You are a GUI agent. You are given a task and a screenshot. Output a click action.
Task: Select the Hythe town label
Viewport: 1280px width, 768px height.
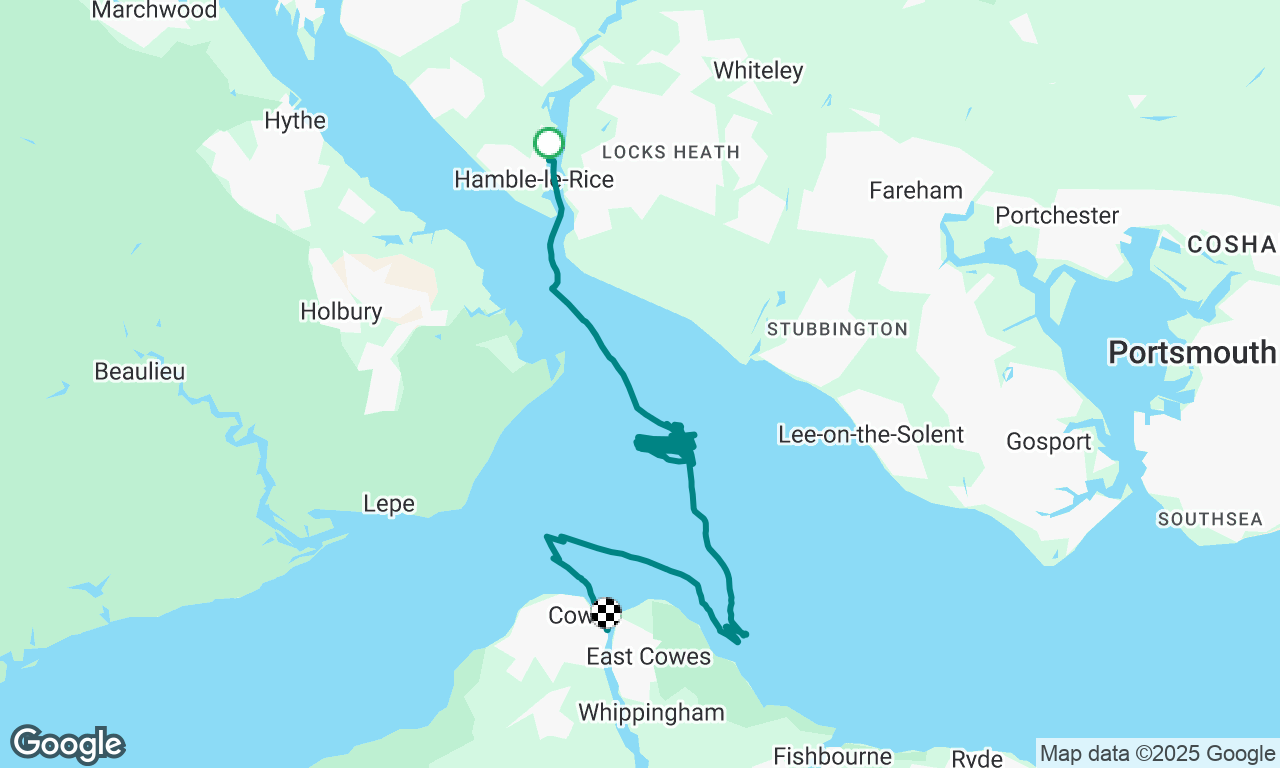click(295, 121)
